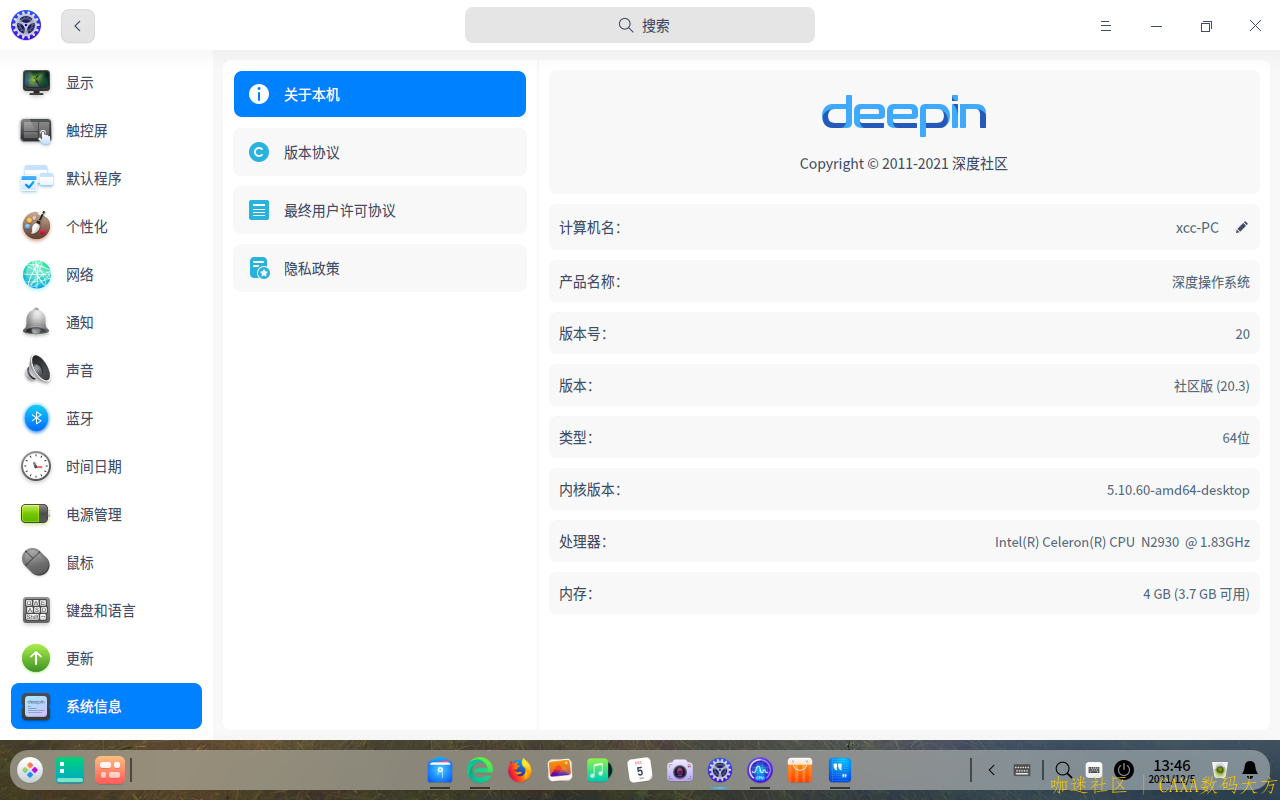Click the pencil icon to edit computer name

[x=1241, y=227]
